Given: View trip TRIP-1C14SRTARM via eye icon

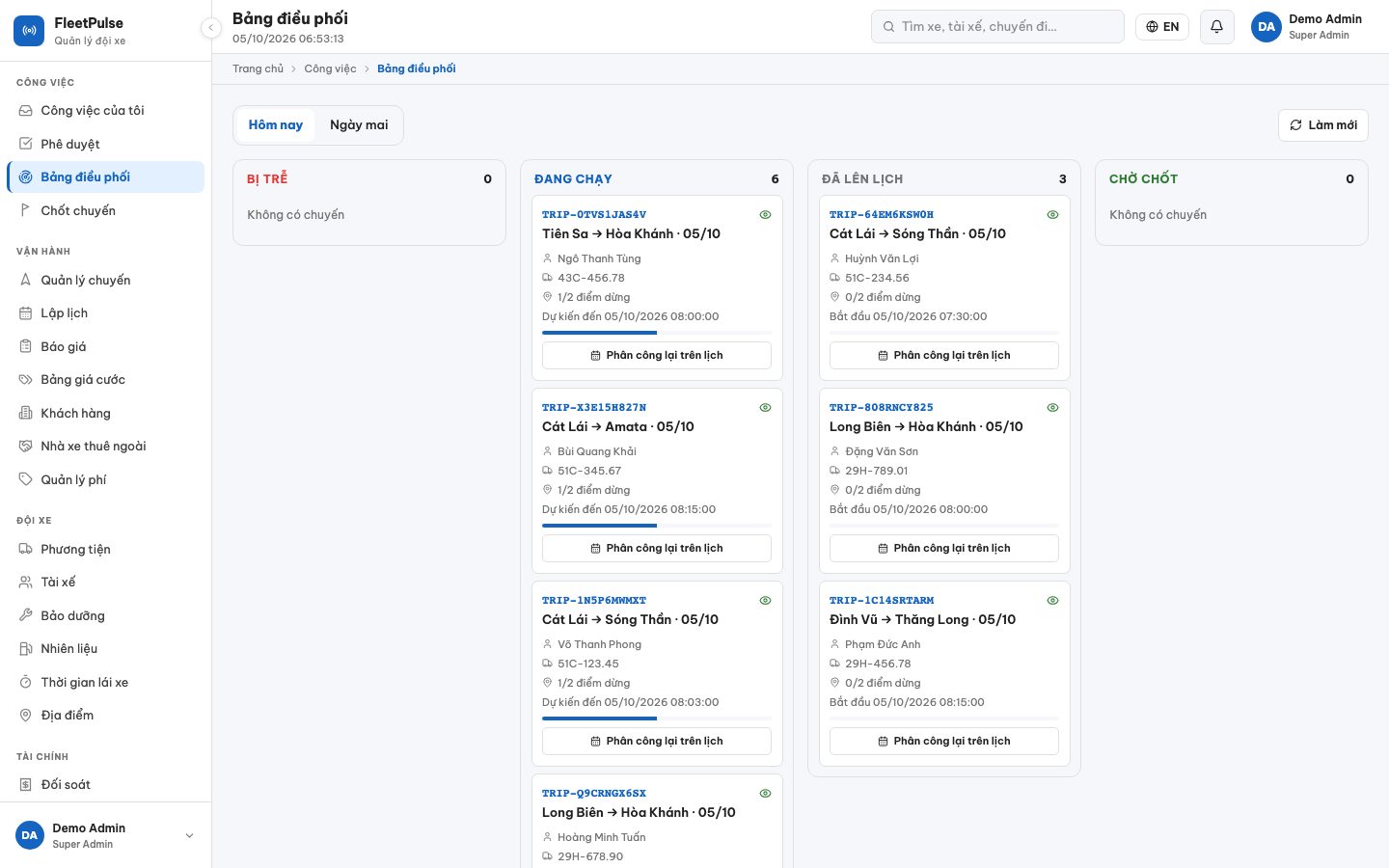Looking at the screenshot, I should point(1052,601).
